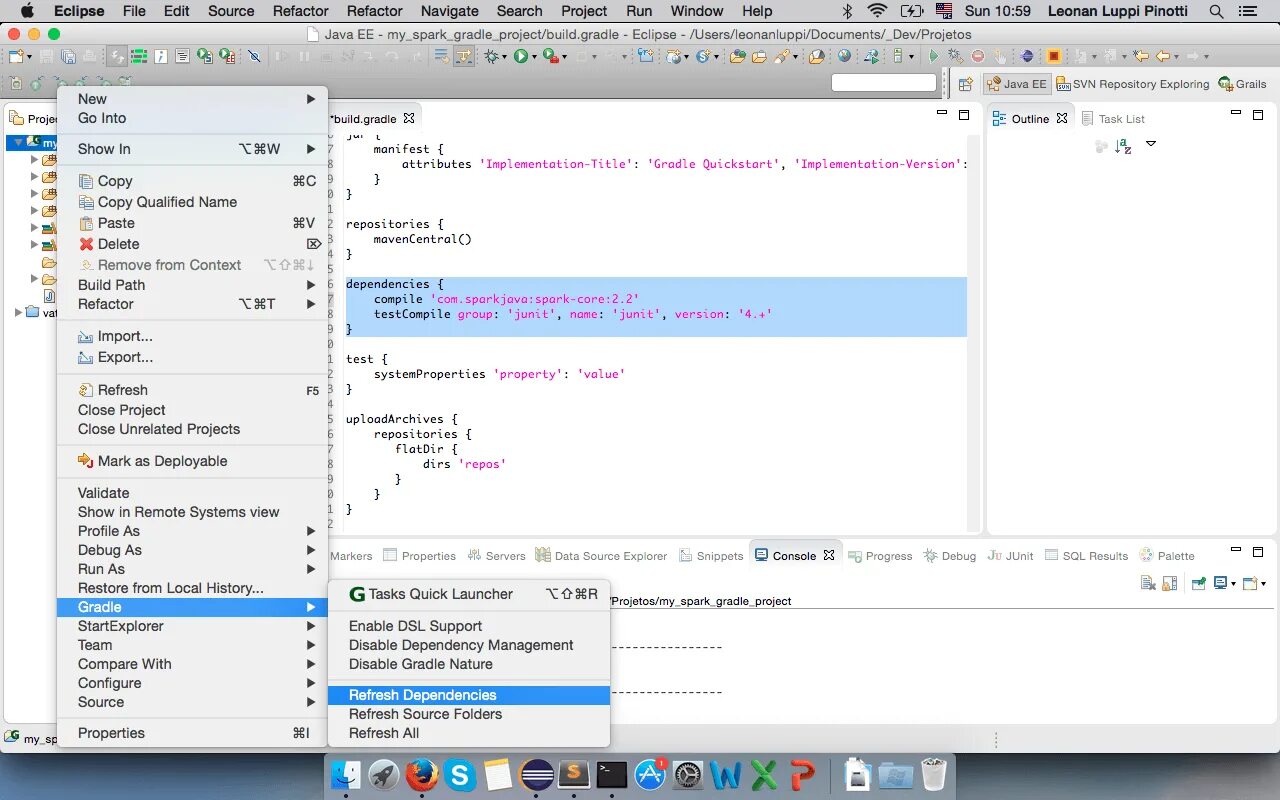The height and width of the screenshot is (800, 1280).
Task: Click the New wizard toolbar icon
Action: (x=15, y=57)
